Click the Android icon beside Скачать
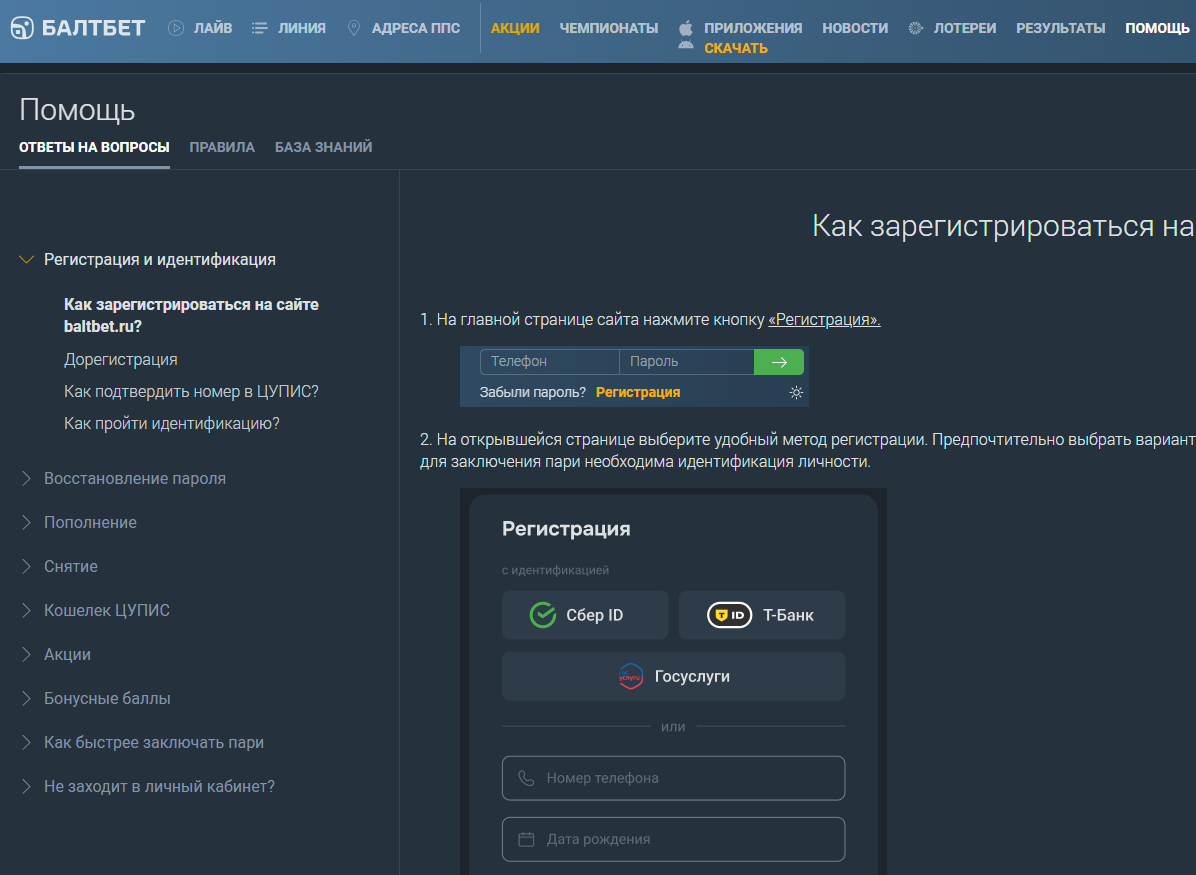 (x=686, y=46)
